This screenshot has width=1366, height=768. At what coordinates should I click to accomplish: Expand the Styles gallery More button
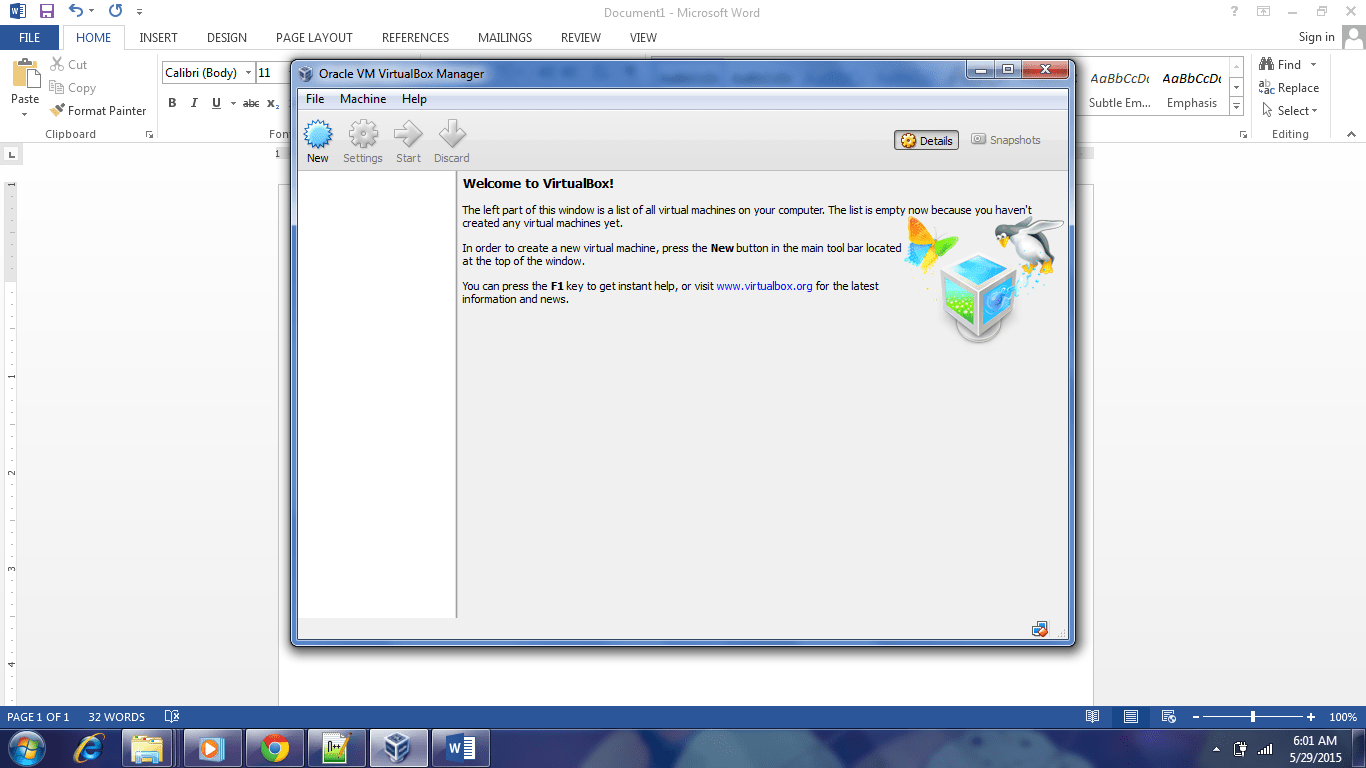click(1237, 107)
